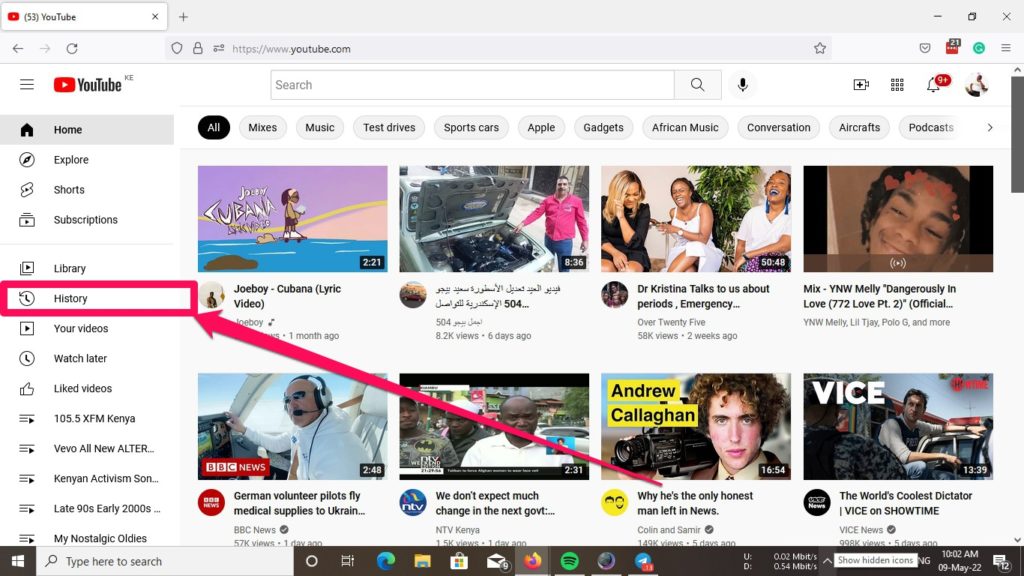This screenshot has width=1024, height=576.
Task: Open My Nostalgic Oldies playlist
Action: click(87, 538)
